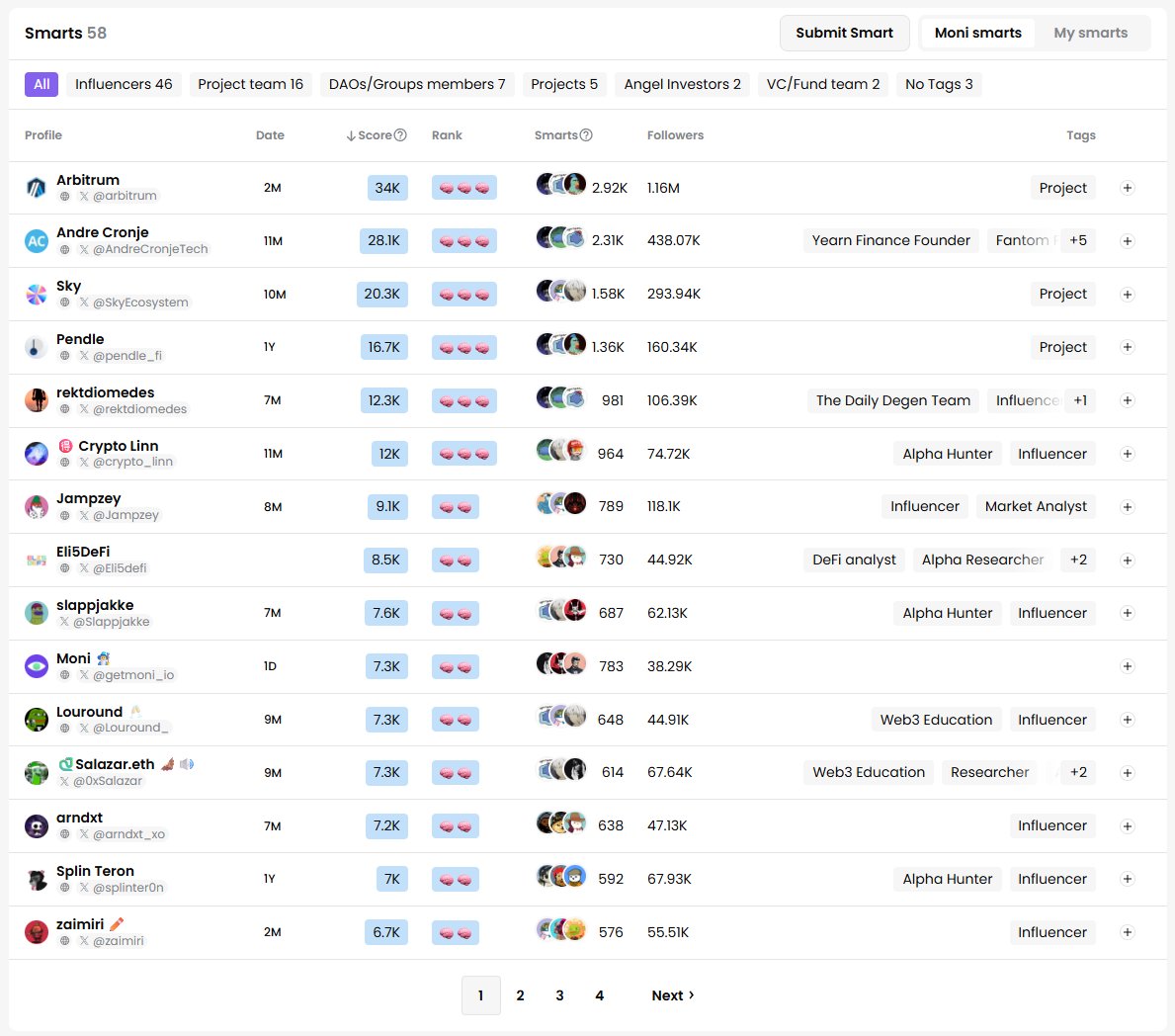Sort by the Score column header

(x=376, y=134)
